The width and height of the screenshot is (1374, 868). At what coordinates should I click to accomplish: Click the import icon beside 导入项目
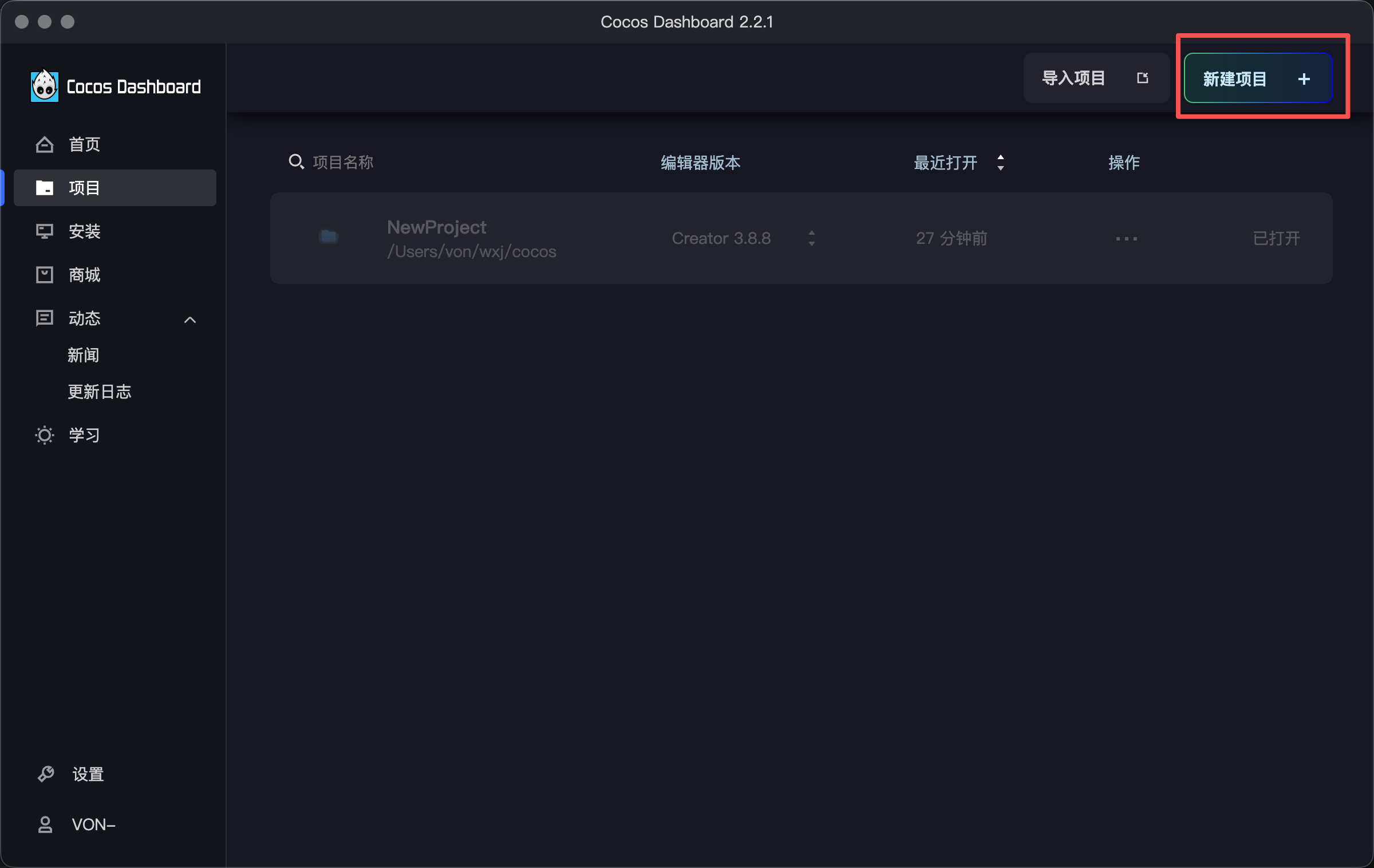pyautogui.click(x=1143, y=78)
